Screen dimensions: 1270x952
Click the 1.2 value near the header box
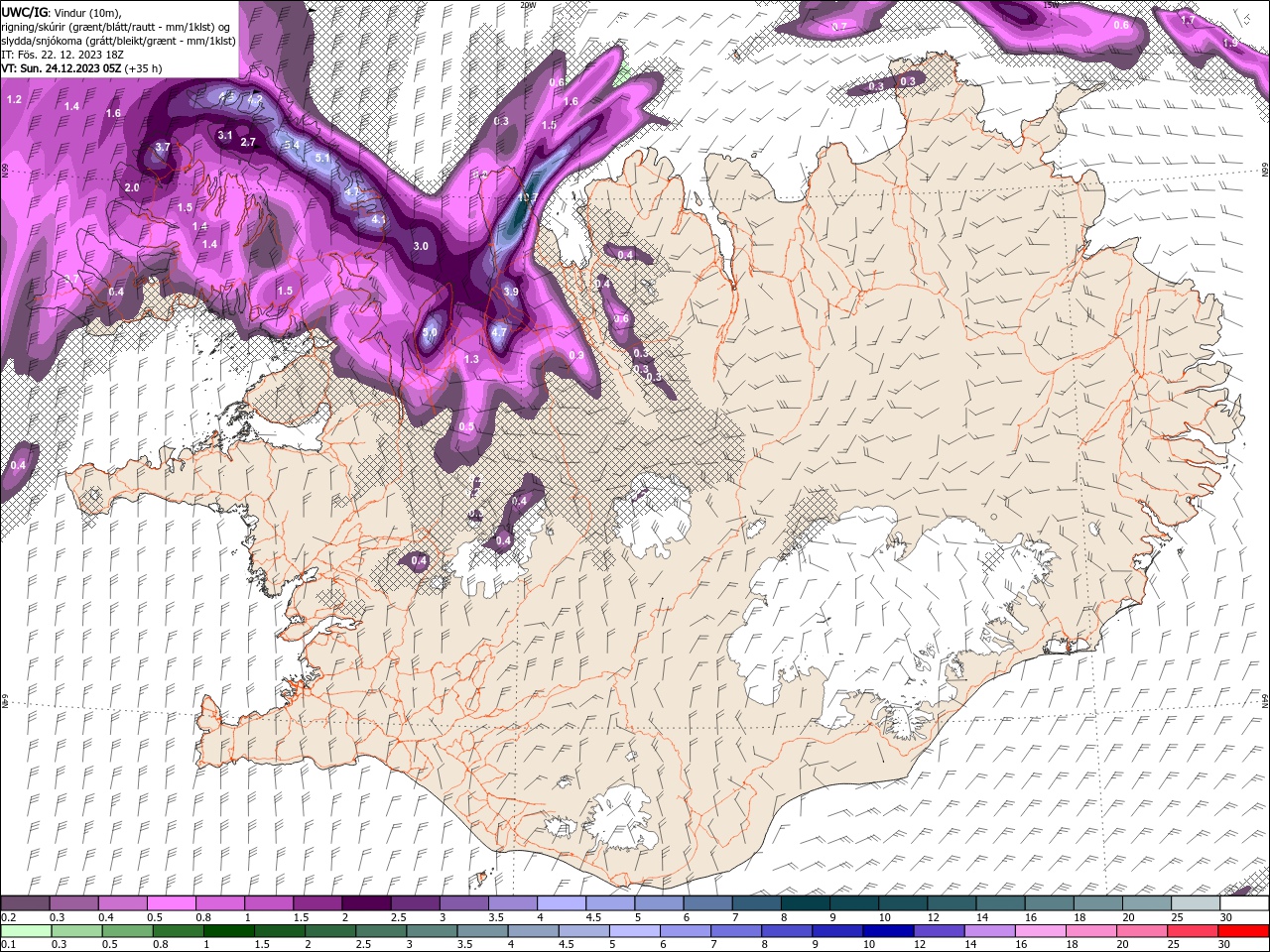click(14, 100)
